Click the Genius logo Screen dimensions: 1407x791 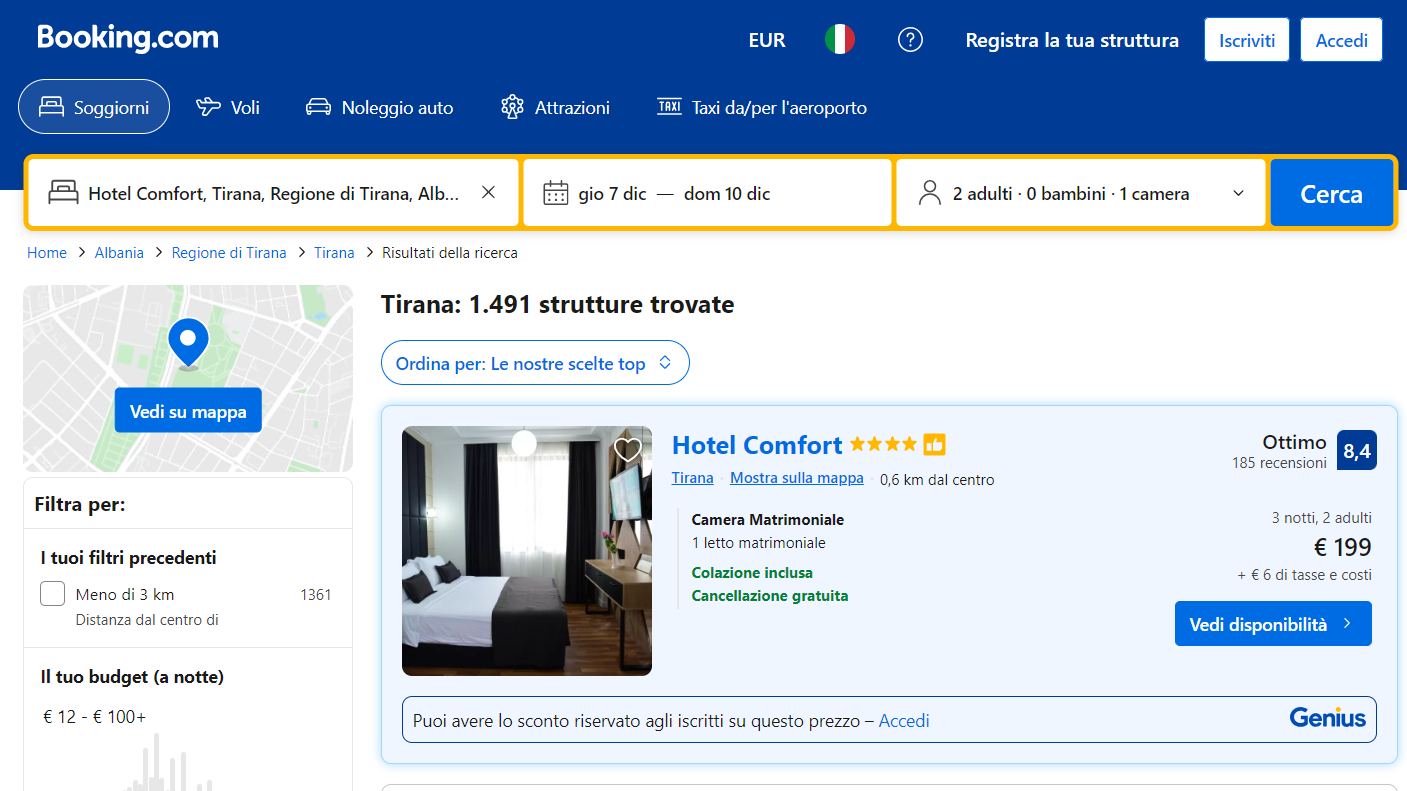(x=1327, y=718)
